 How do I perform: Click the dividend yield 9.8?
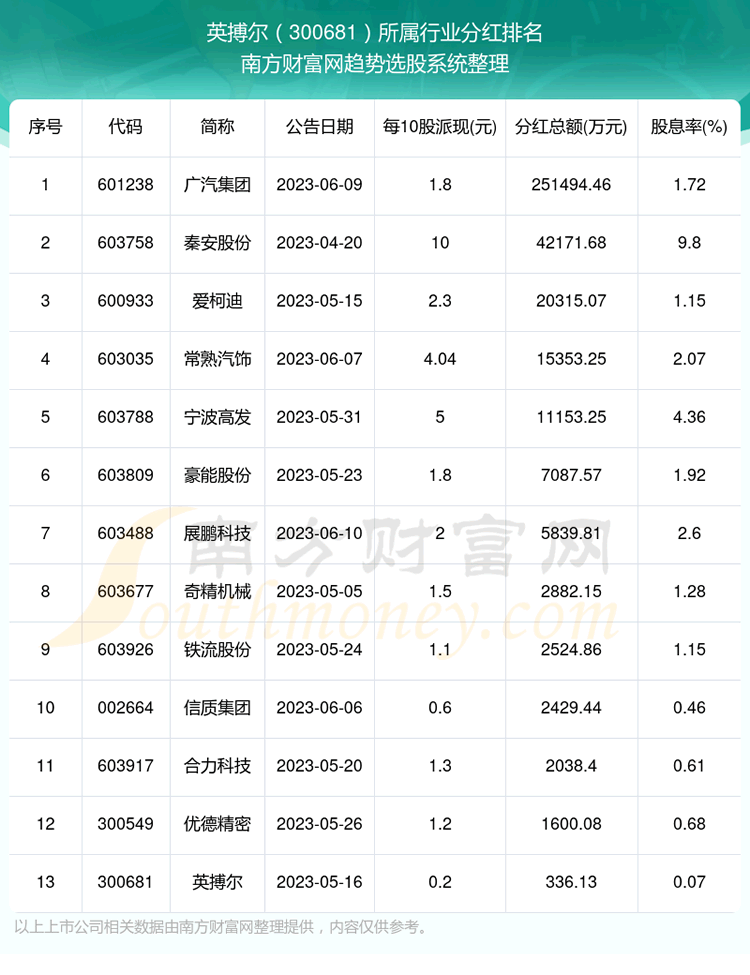click(x=689, y=243)
